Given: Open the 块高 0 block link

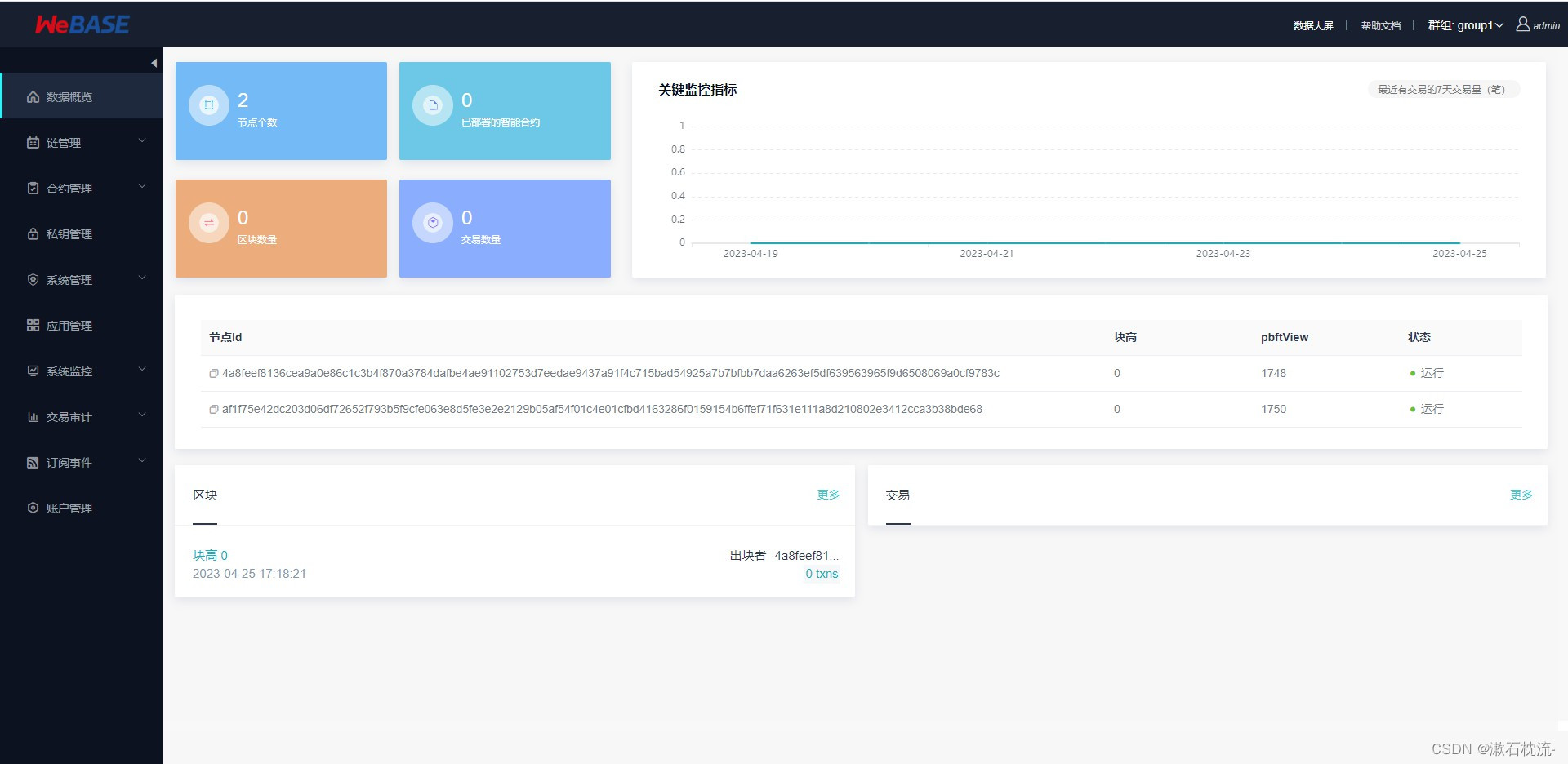Looking at the screenshot, I should (x=210, y=556).
